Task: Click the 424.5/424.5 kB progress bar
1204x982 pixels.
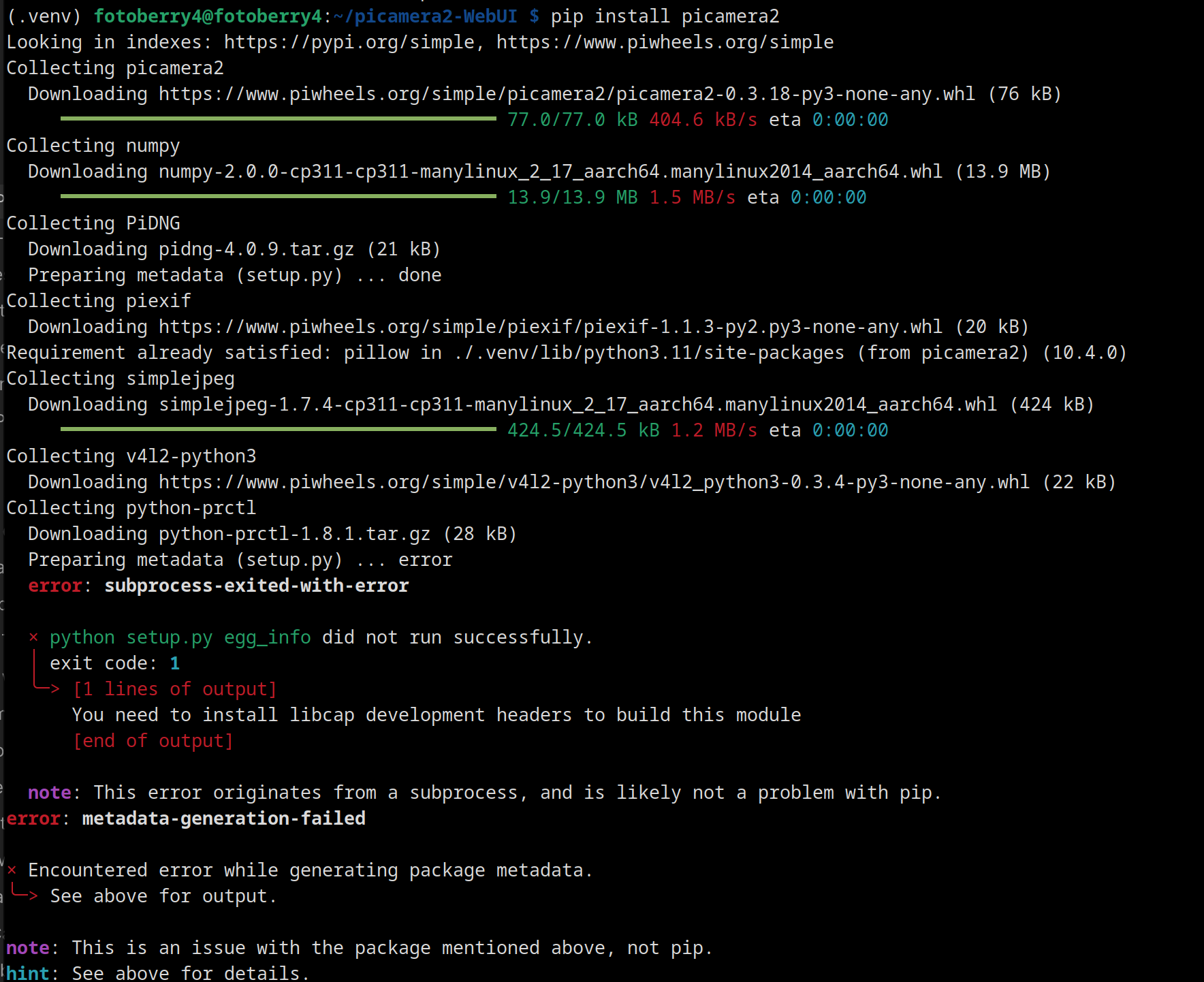Action: [x=279, y=430]
